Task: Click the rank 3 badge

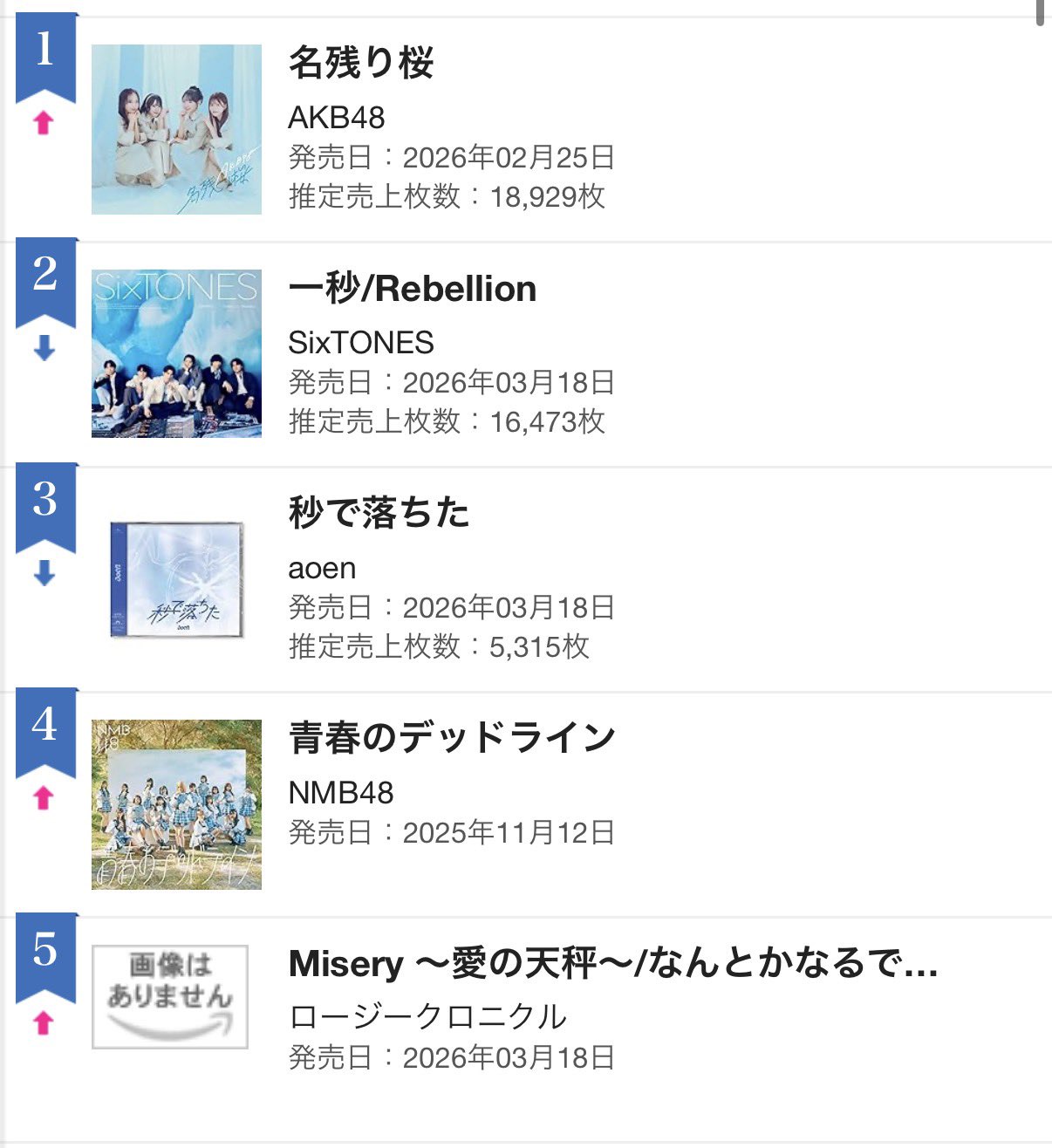Action: pos(45,502)
